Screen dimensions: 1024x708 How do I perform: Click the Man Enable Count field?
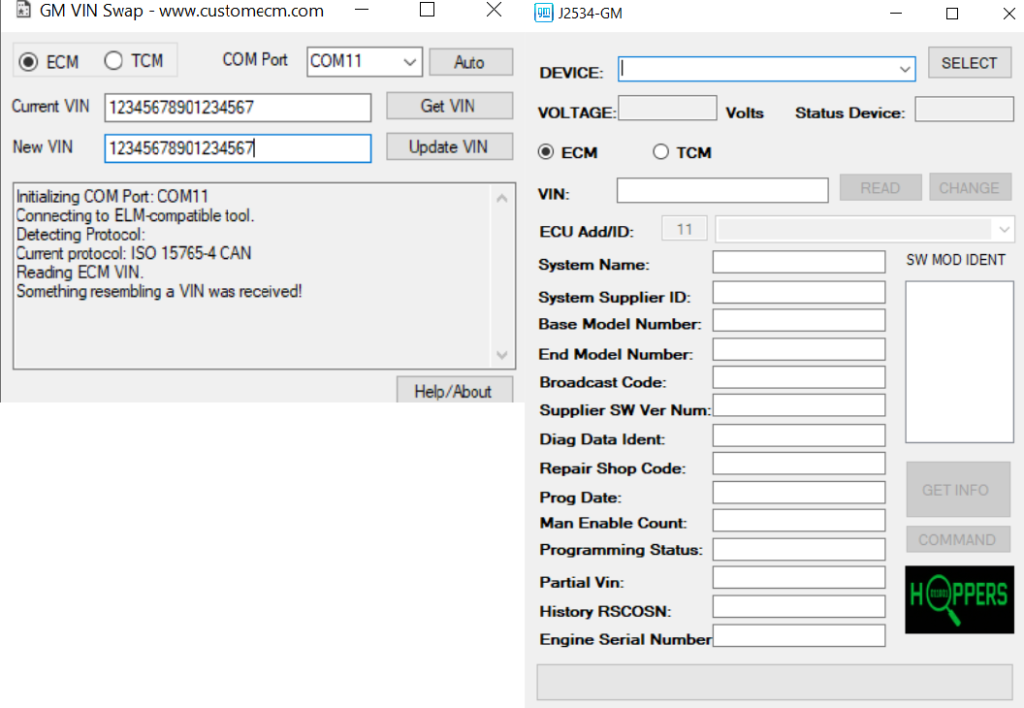[799, 521]
